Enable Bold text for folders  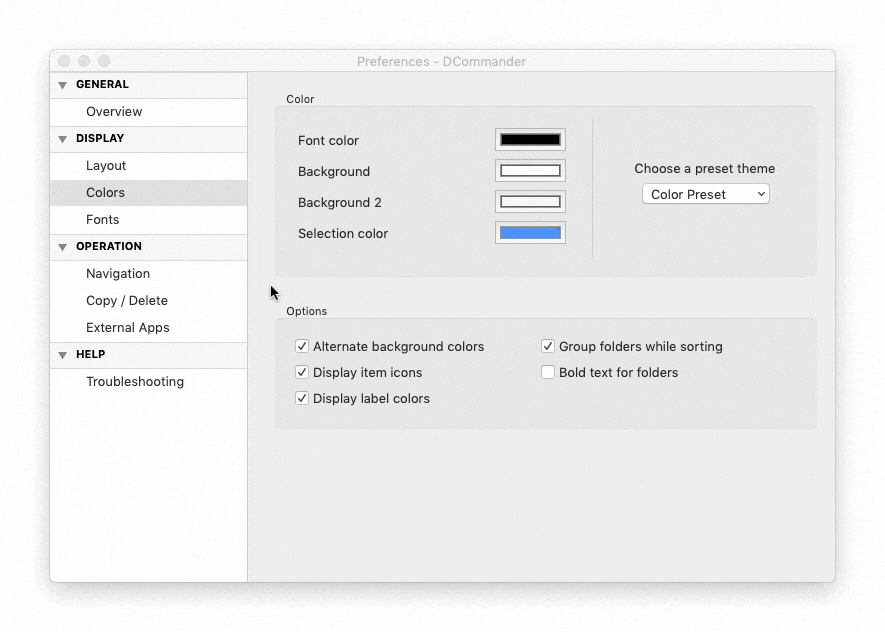click(547, 372)
